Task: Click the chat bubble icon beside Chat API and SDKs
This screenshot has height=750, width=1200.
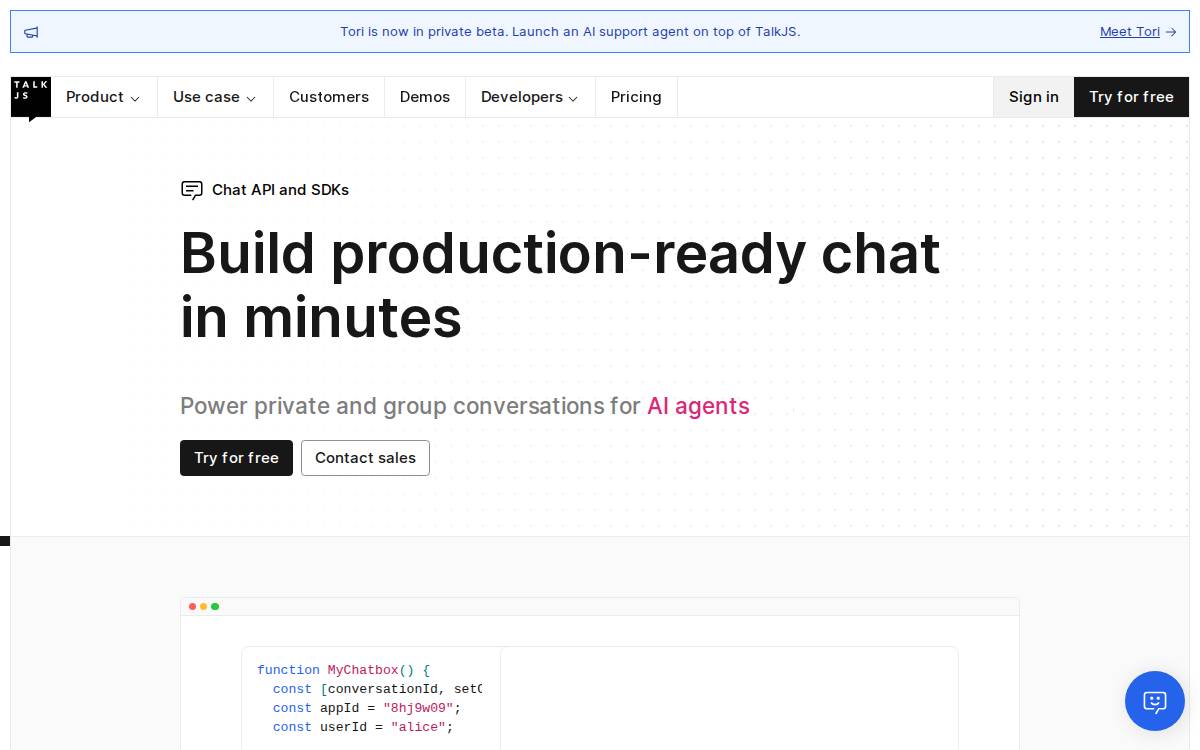Action: (x=191, y=190)
